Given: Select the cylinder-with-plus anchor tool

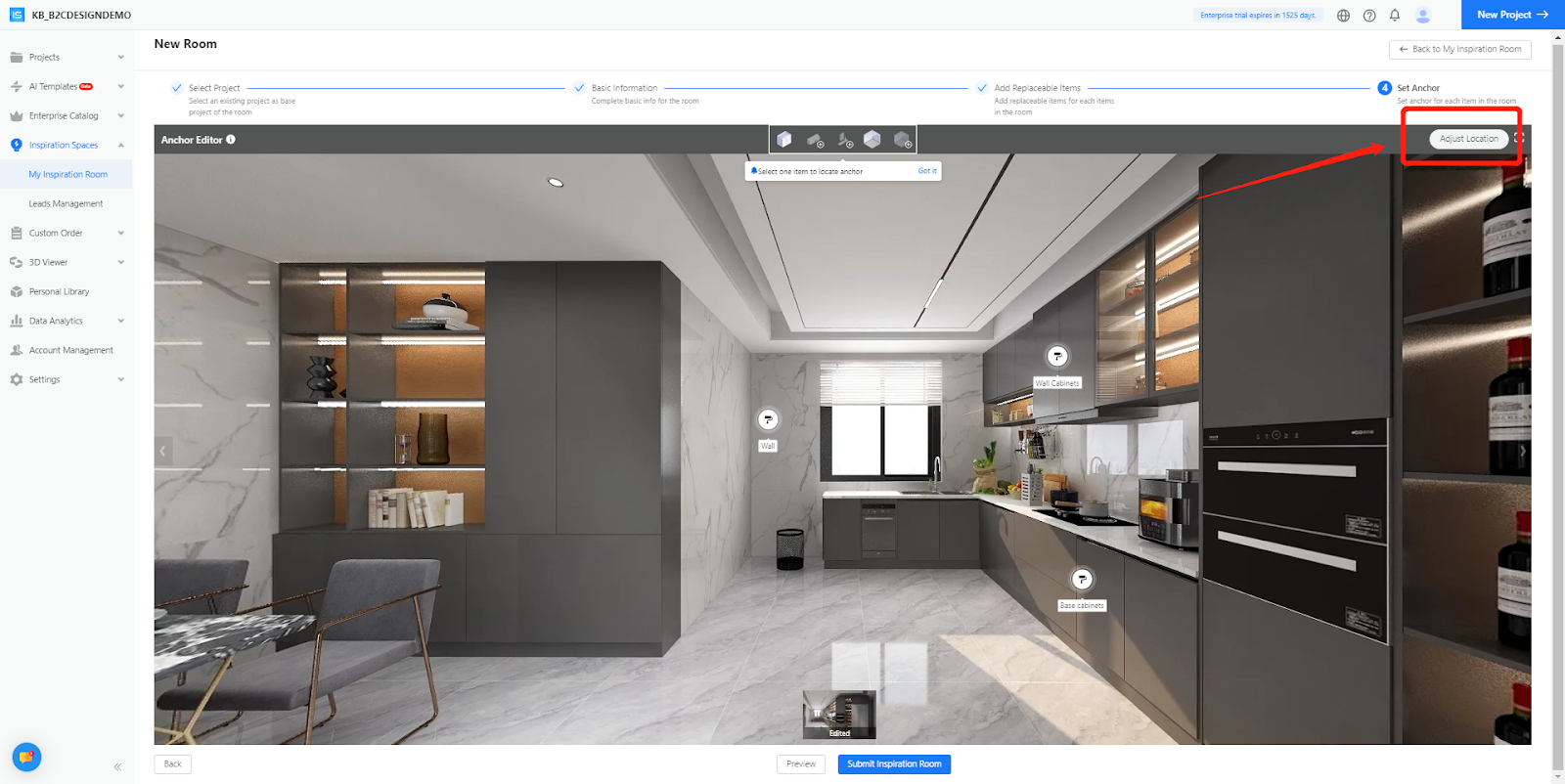Looking at the screenshot, I should [815, 141].
